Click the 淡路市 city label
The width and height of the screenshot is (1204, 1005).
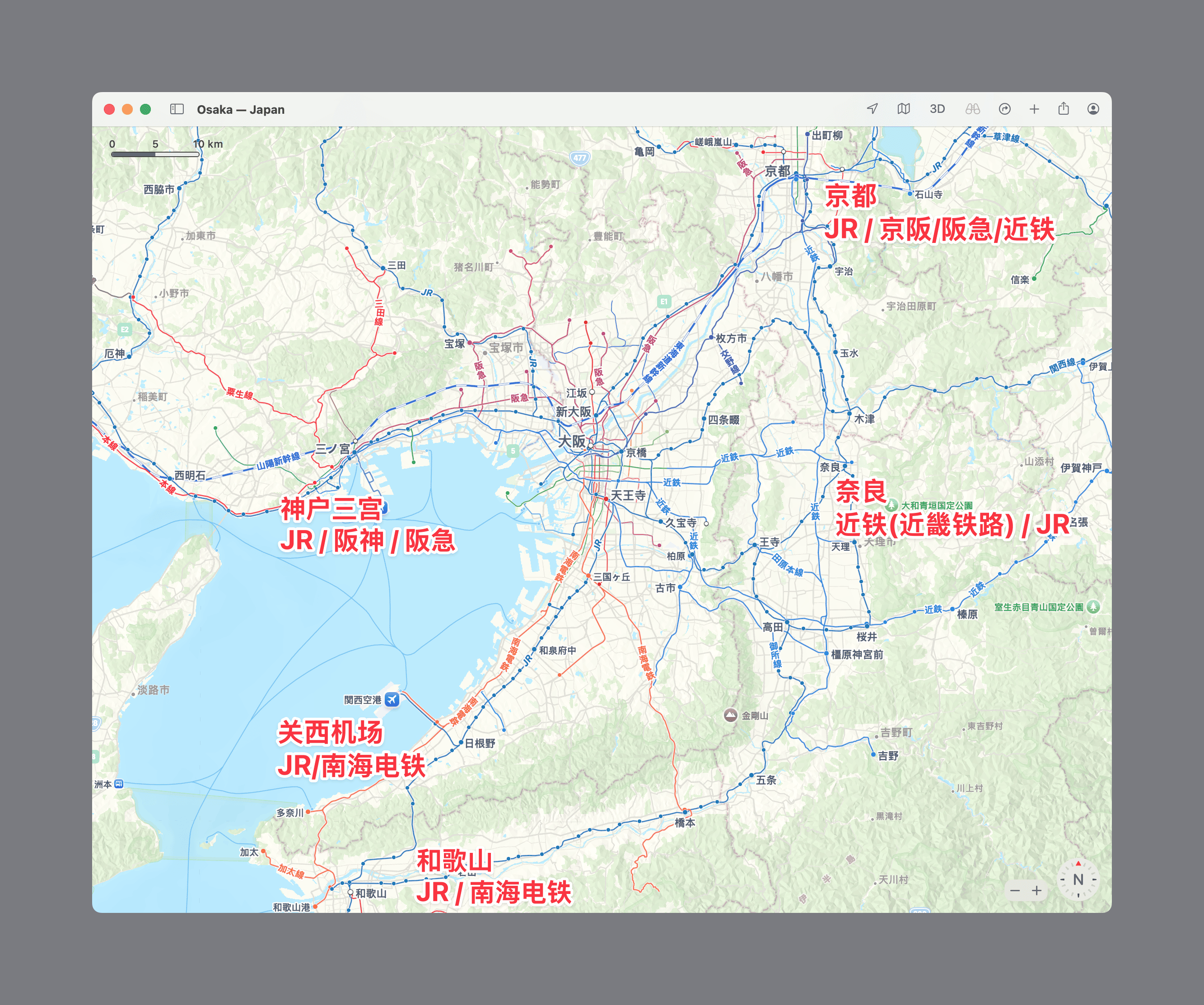coord(153,690)
